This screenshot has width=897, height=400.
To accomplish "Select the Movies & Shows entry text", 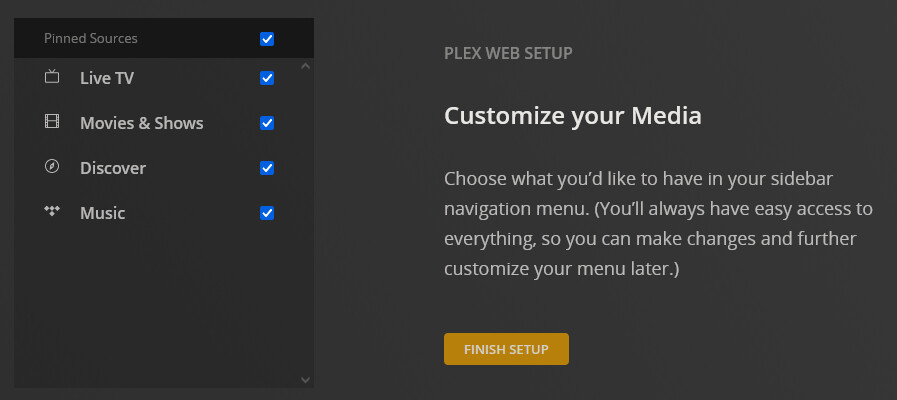I will (x=141, y=123).
